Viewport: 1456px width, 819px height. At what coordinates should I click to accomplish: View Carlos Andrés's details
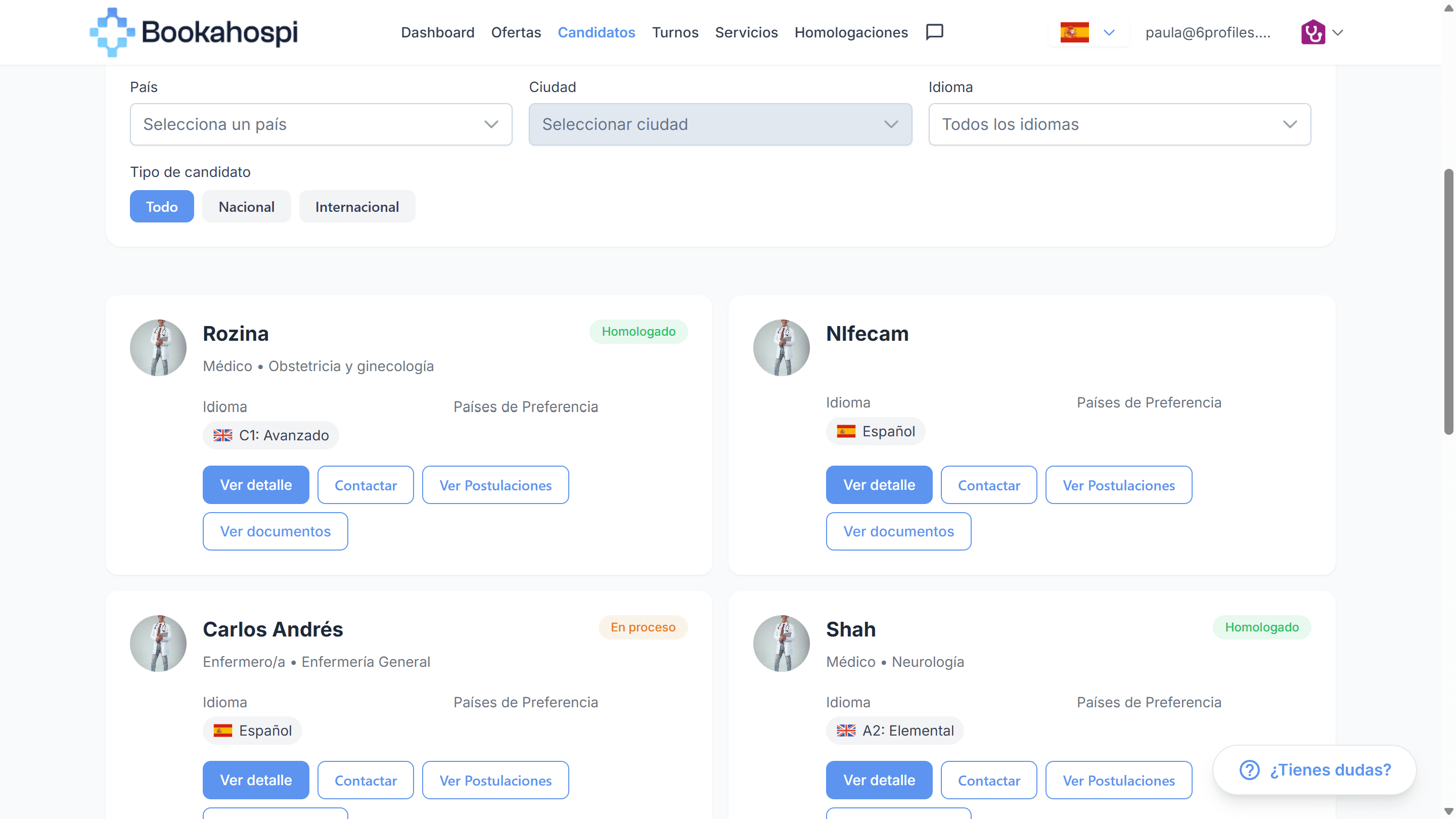click(x=256, y=780)
